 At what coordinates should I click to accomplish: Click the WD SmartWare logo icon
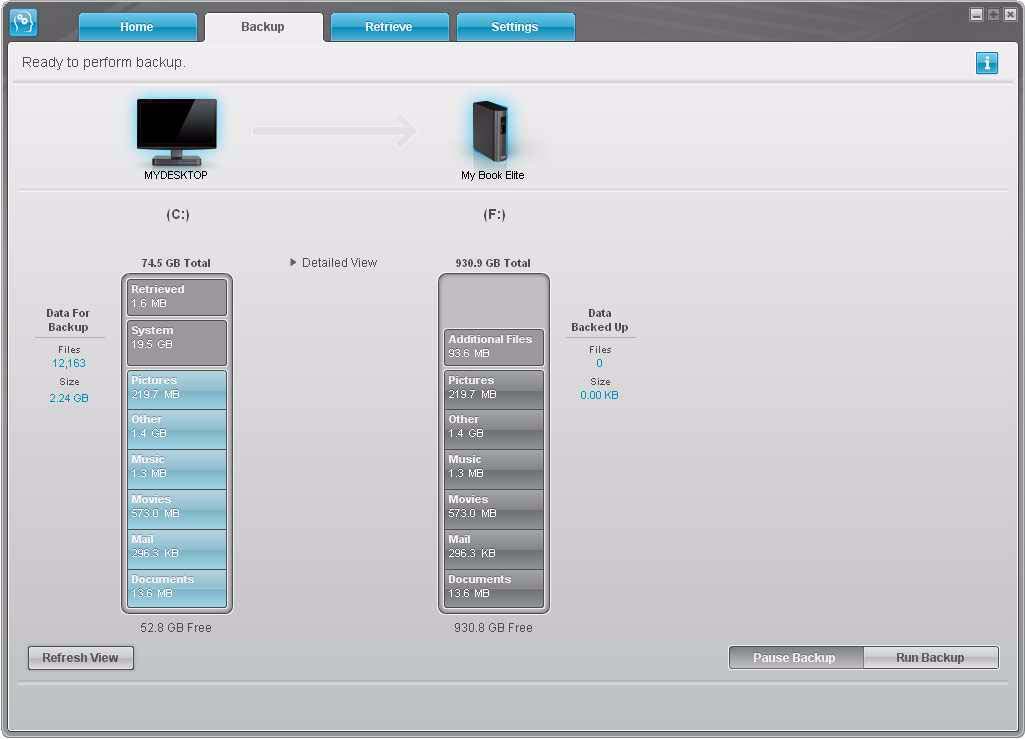[24, 22]
